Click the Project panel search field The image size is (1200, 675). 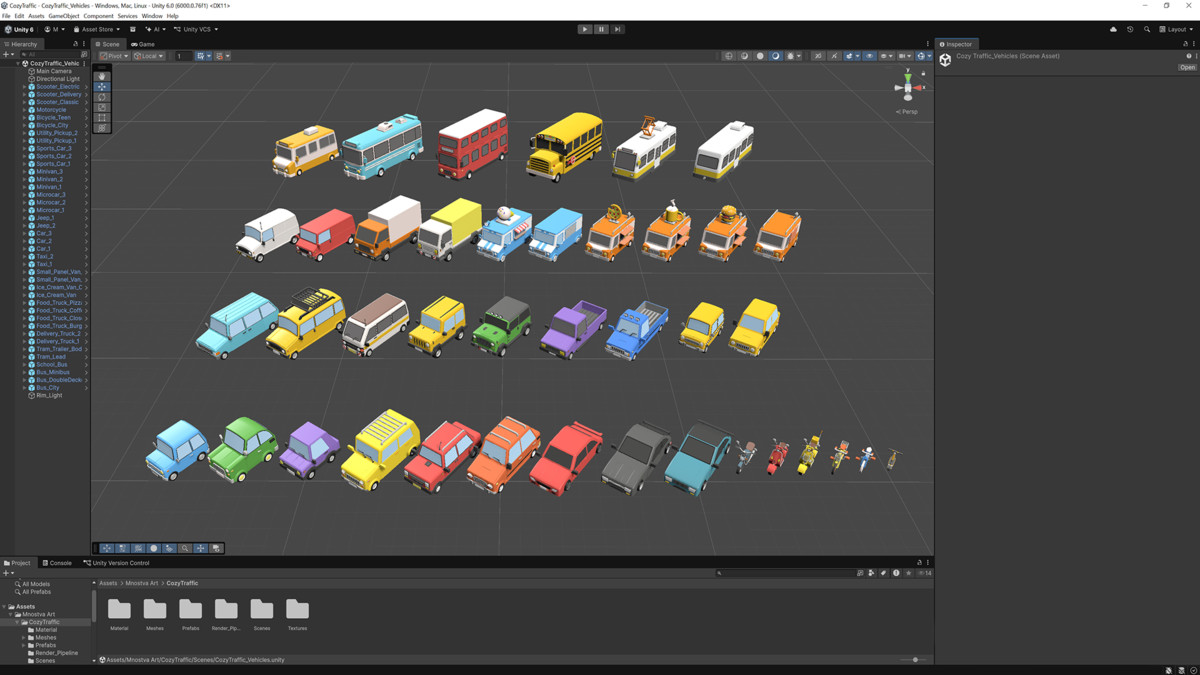(785, 573)
